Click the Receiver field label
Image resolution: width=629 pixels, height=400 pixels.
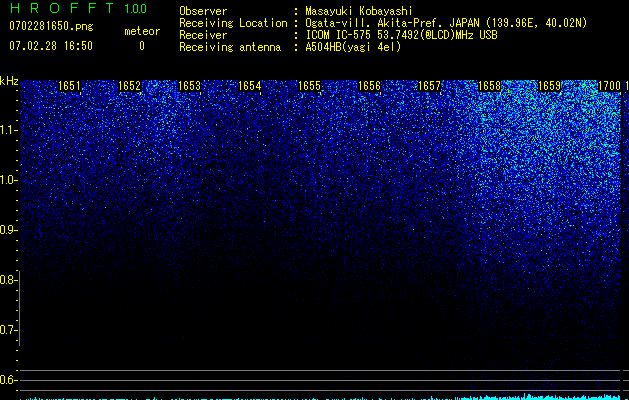point(203,35)
